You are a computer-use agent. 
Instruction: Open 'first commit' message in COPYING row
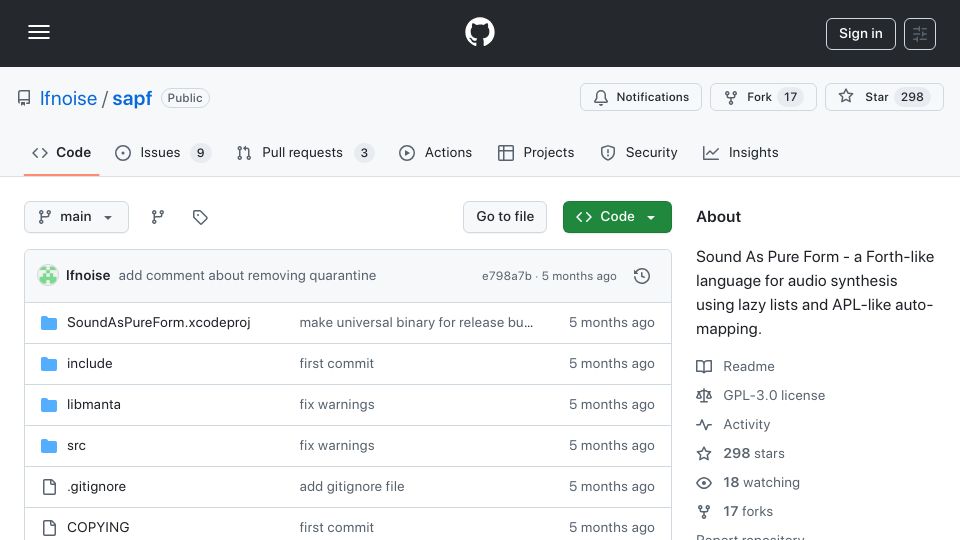tap(336, 527)
